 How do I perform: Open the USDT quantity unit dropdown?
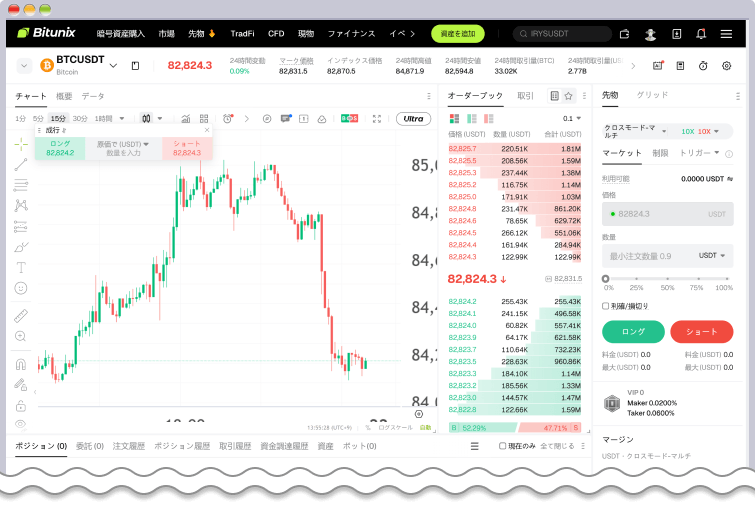[712, 256]
